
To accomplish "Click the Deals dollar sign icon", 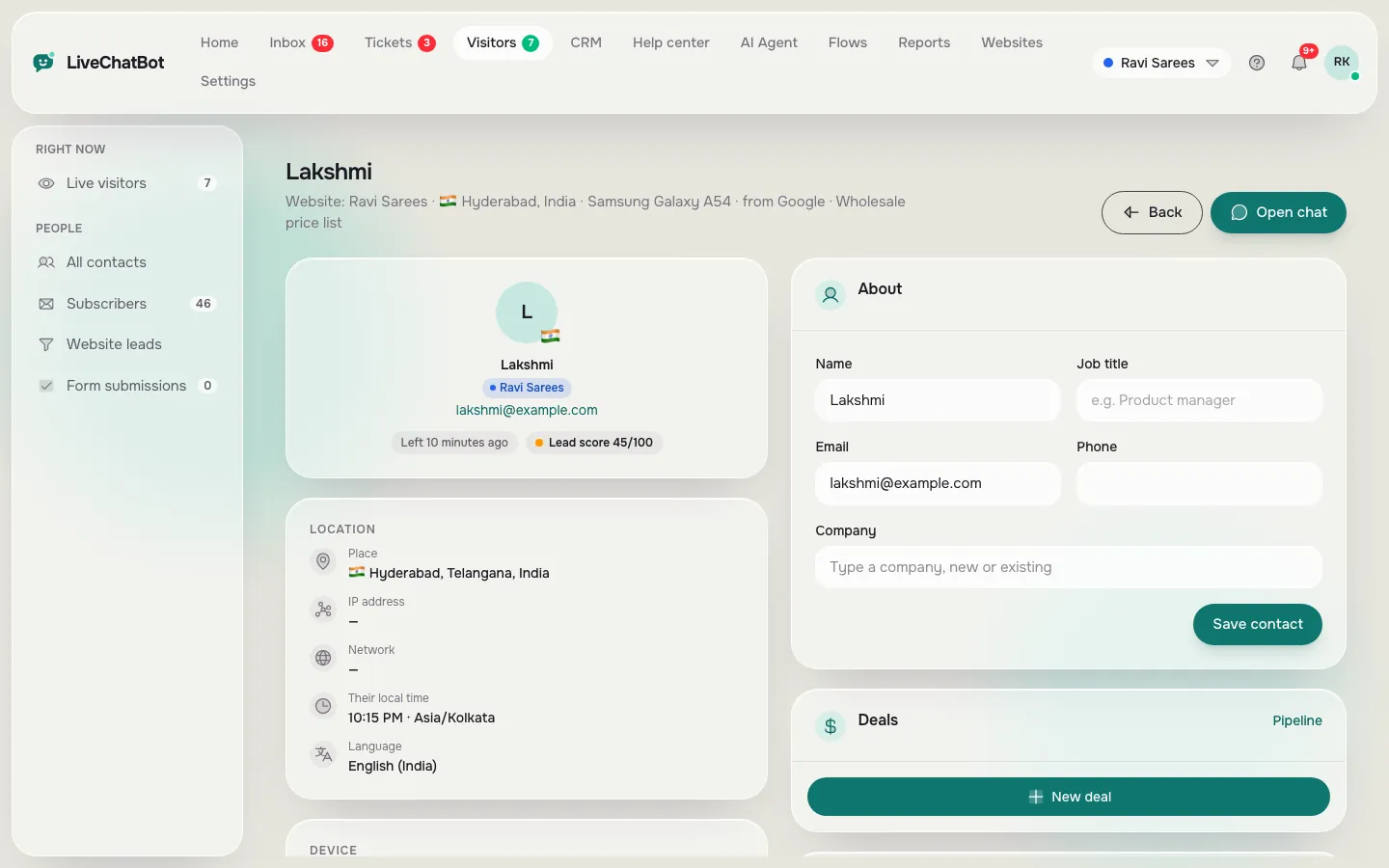I will pyautogui.click(x=831, y=726).
